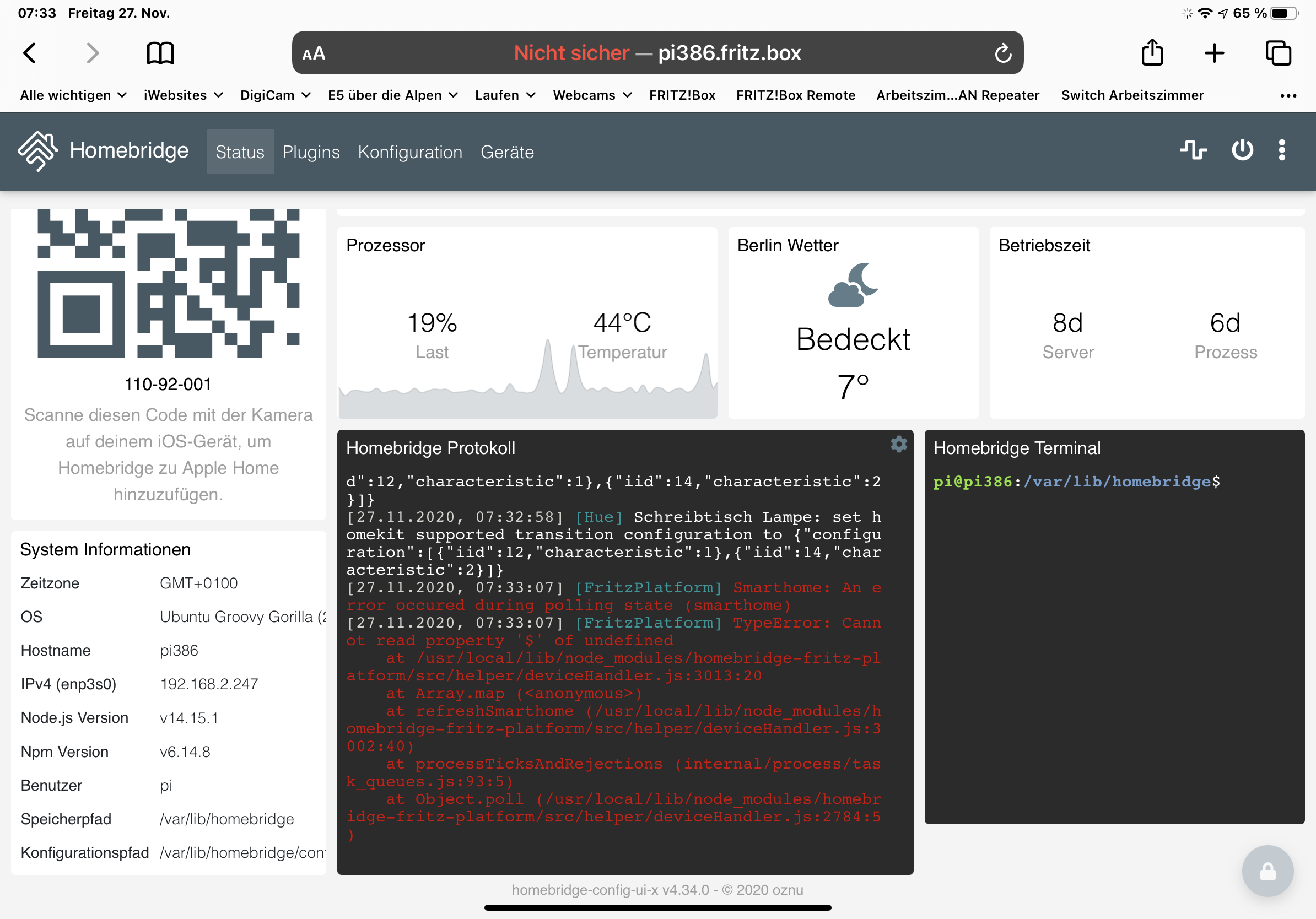Image resolution: width=1316 pixels, height=919 pixels.
Task: Expand the Laufen bookmarks dropdown
Action: (504, 95)
